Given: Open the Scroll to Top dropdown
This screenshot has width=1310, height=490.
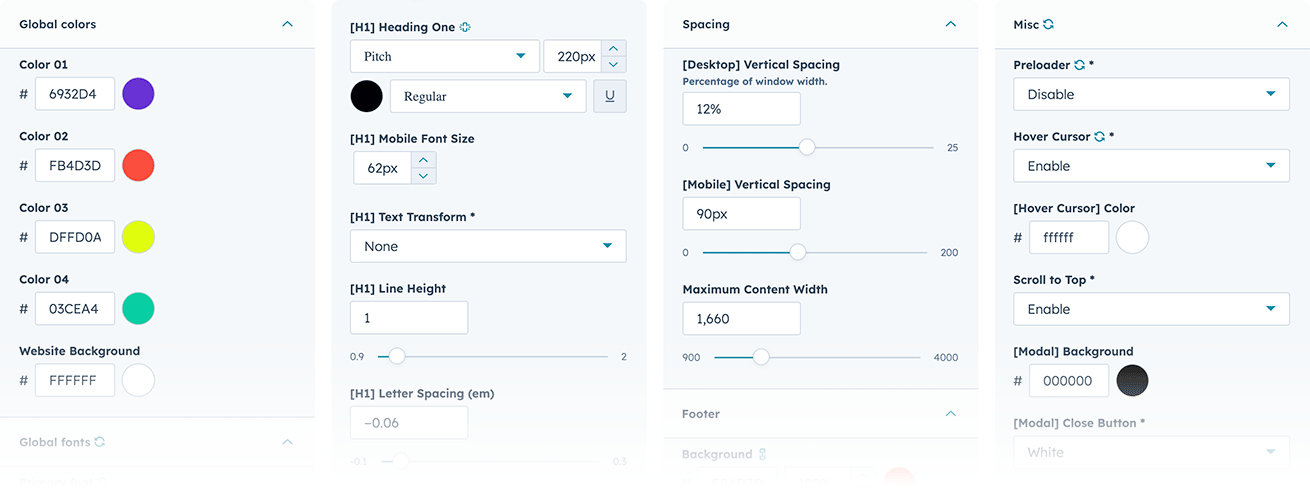Looking at the screenshot, I should click(1151, 309).
